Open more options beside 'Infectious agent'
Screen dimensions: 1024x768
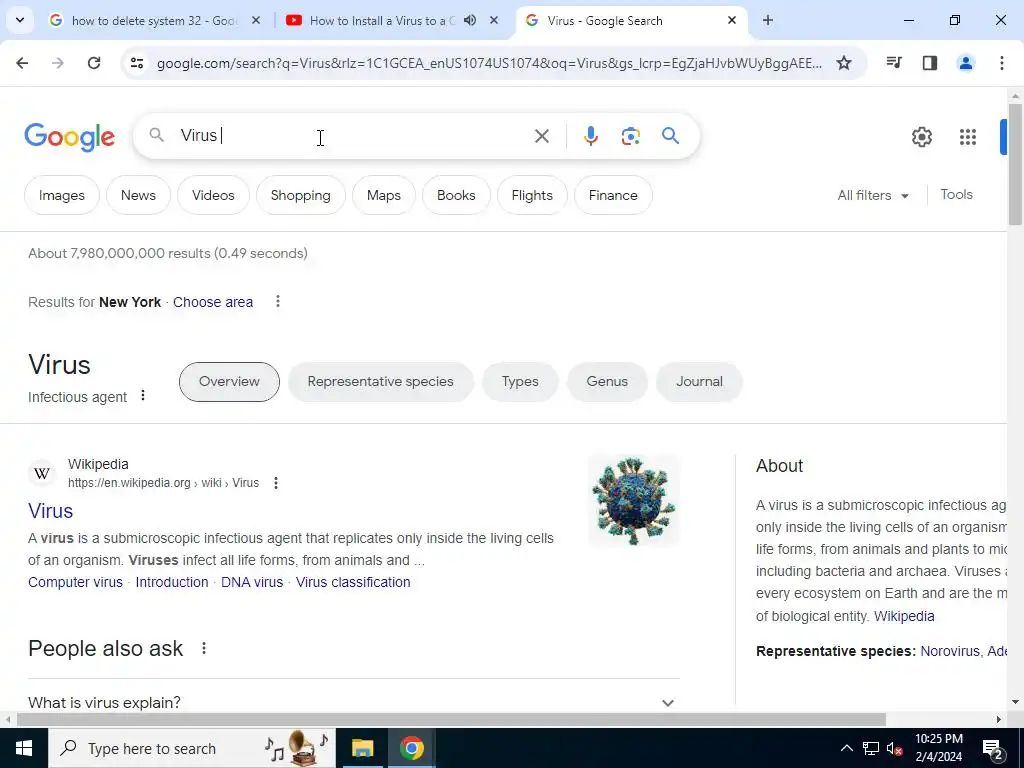point(142,395)
